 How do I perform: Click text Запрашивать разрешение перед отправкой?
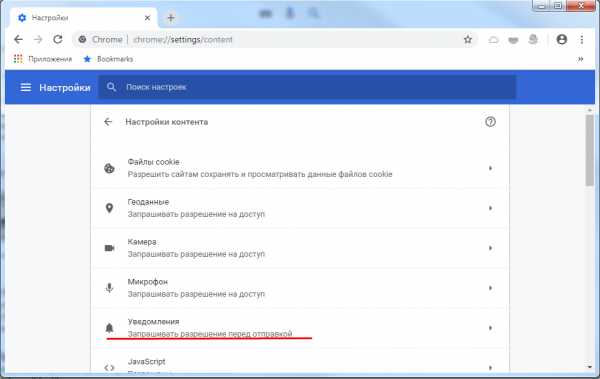[x=210, y=334]
